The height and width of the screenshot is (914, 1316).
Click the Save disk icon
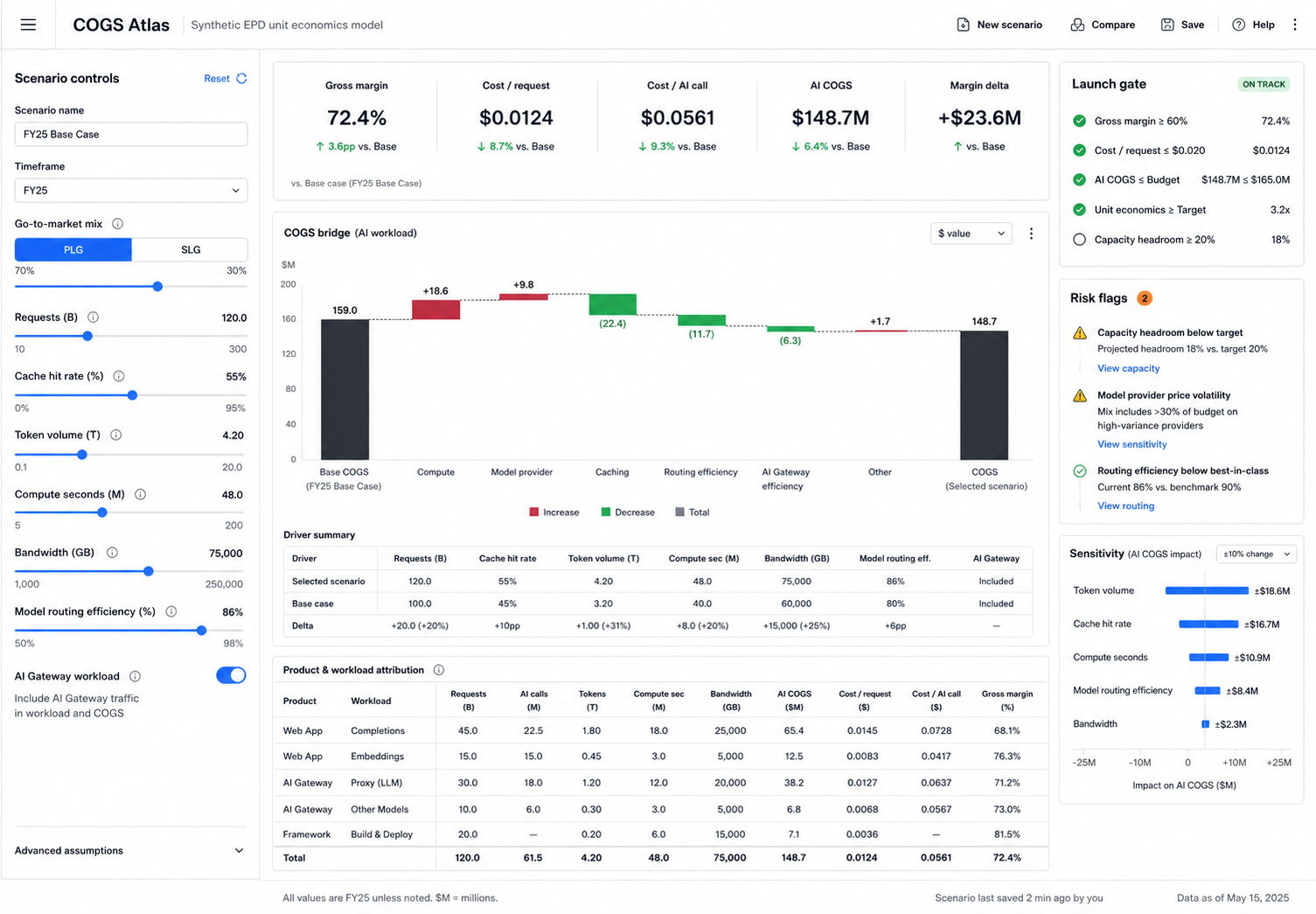(x=1167, y=24)
